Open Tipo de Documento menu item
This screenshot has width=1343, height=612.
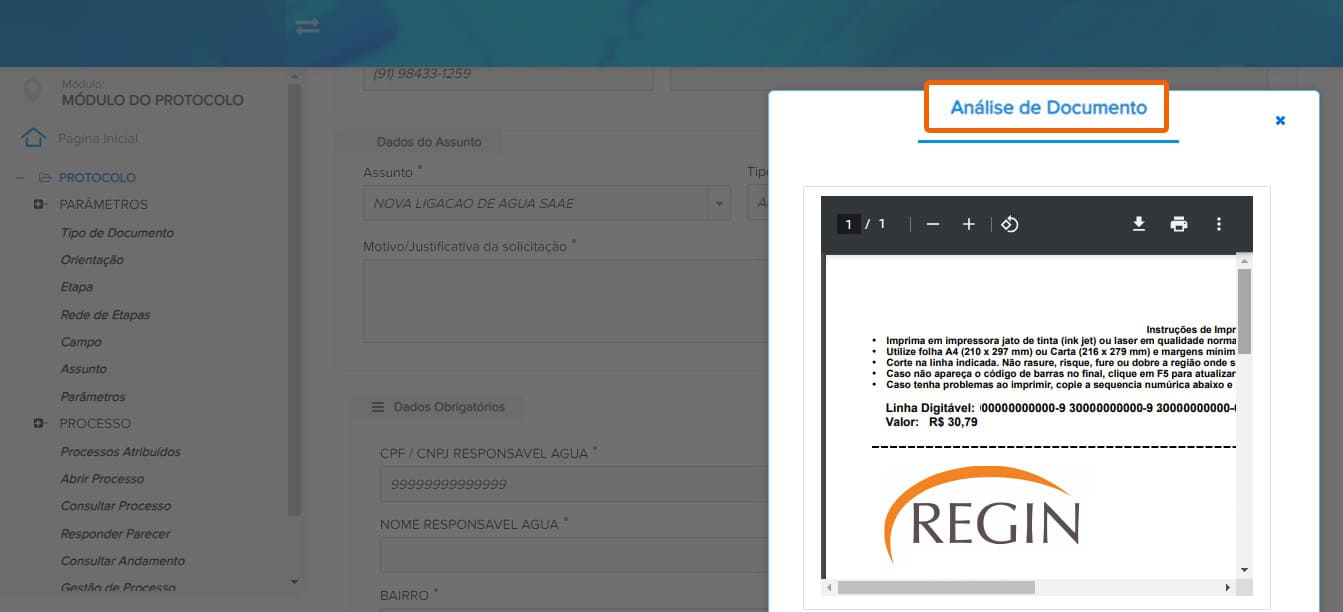pos(117,233)
